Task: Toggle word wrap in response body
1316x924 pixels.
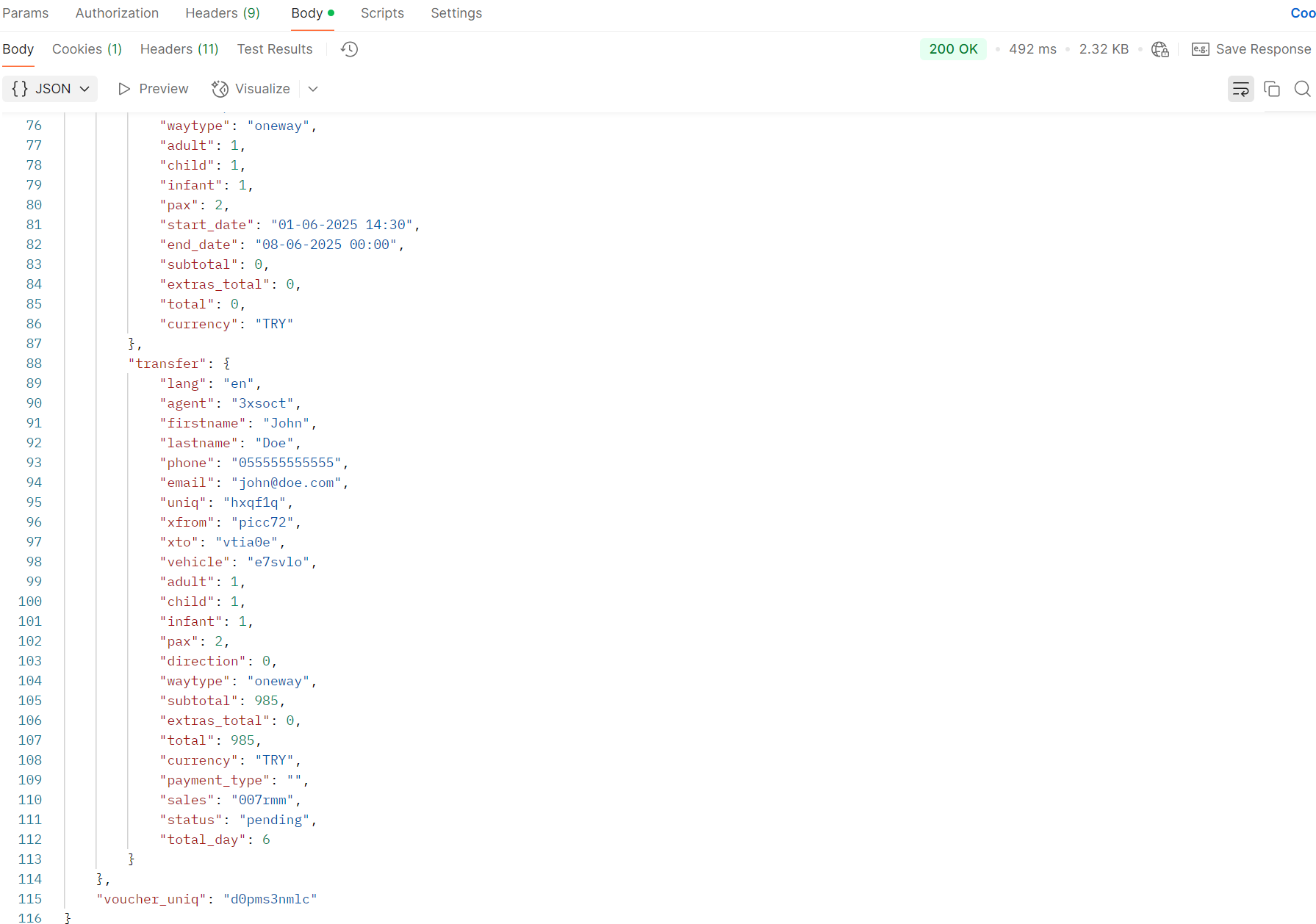Action: 1240,89
